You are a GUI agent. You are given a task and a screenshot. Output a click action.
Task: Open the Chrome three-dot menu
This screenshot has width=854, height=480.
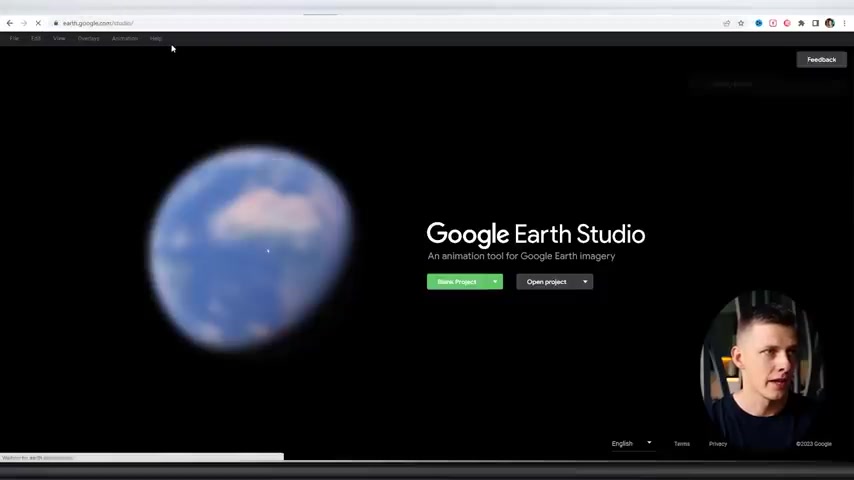(x=844, y=23)
